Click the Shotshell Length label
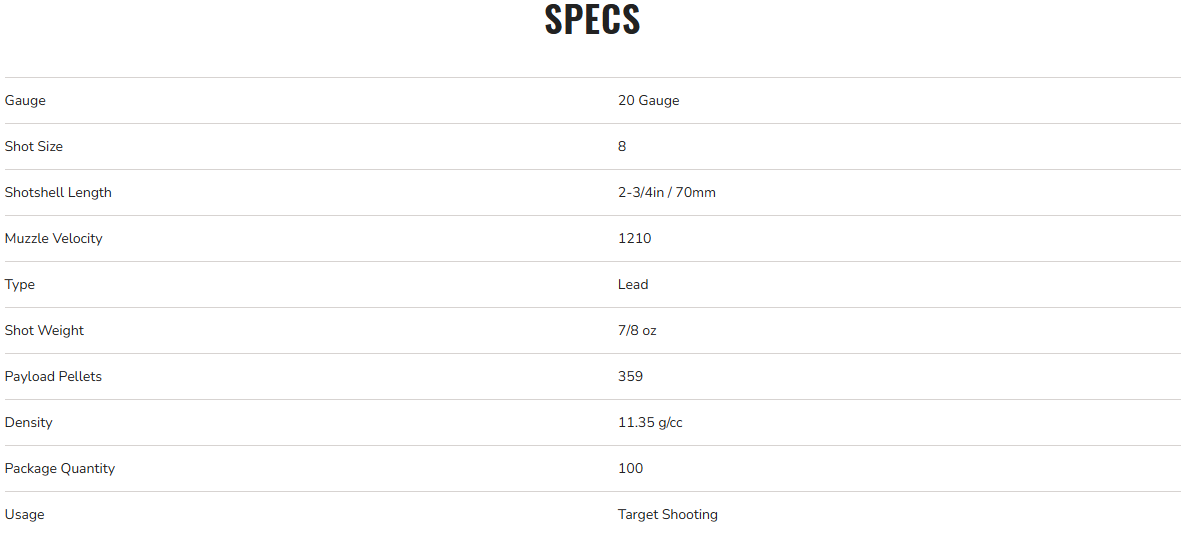 [58, 192]
